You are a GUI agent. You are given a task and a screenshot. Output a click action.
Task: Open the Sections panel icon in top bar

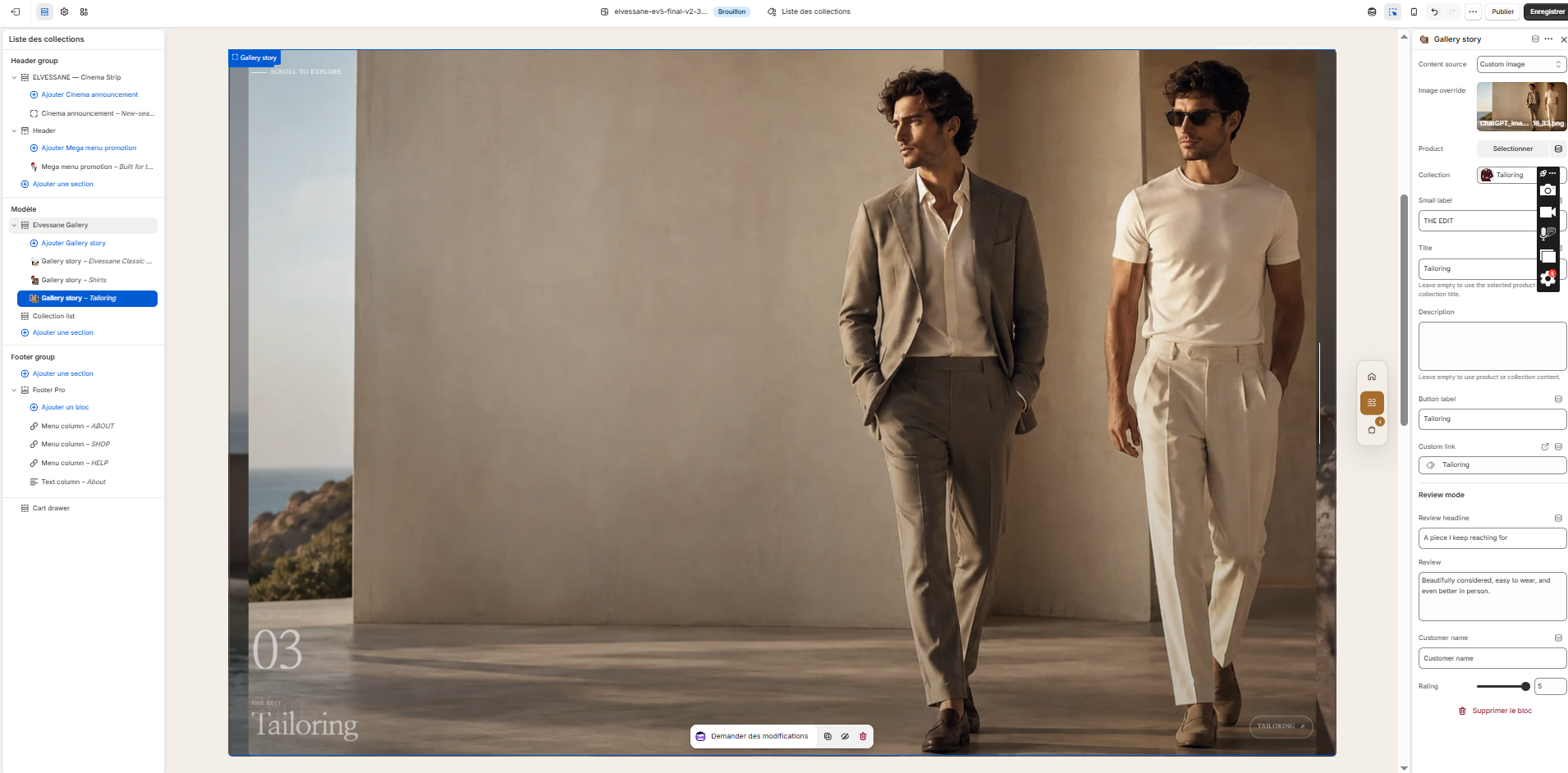tap(44, 11)
